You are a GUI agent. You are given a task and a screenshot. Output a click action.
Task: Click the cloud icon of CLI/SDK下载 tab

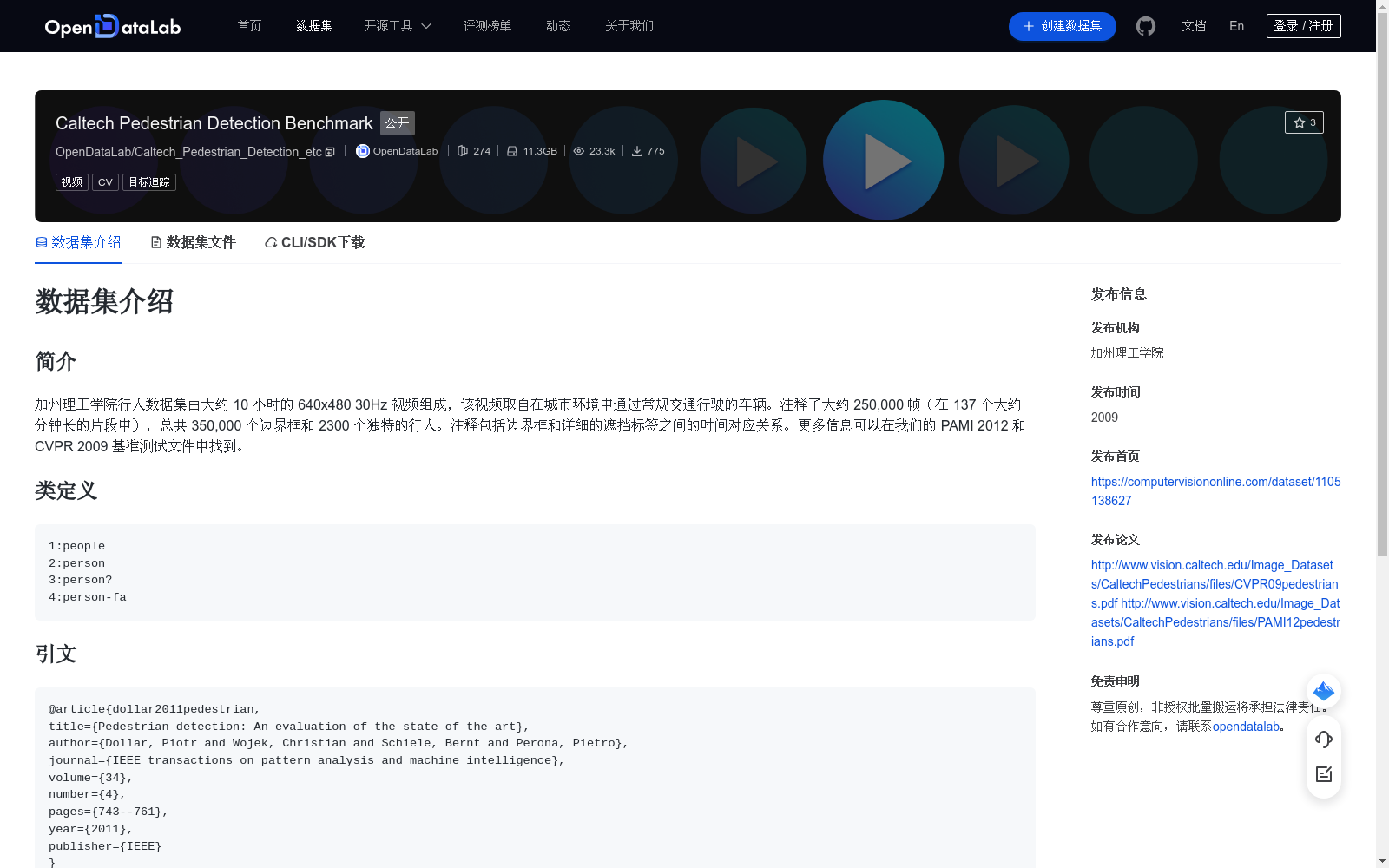271,242
